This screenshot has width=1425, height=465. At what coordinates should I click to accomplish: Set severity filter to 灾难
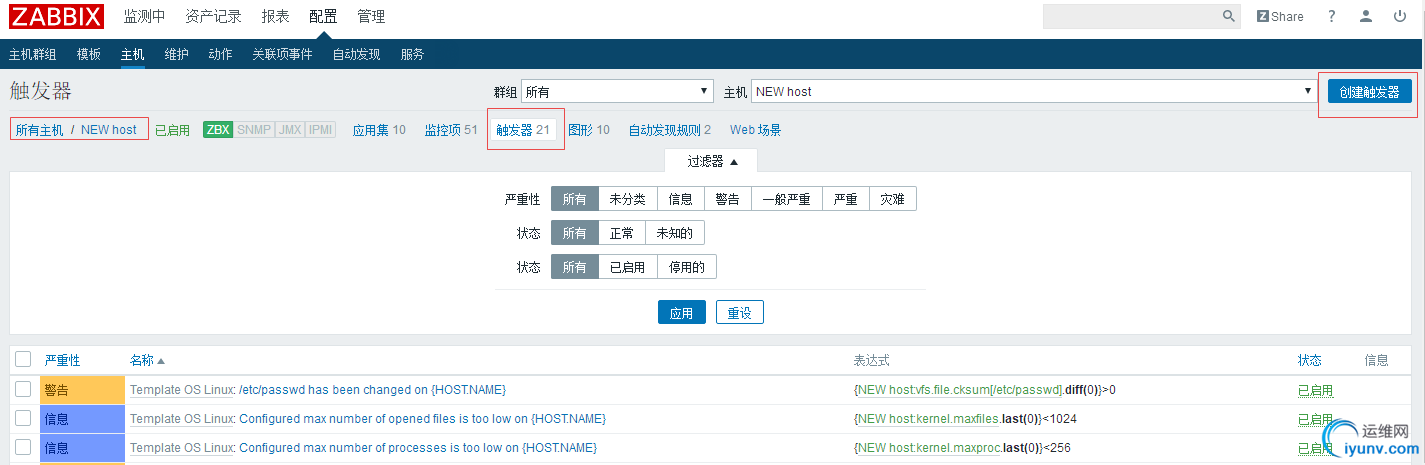click(x=893, y=199)
